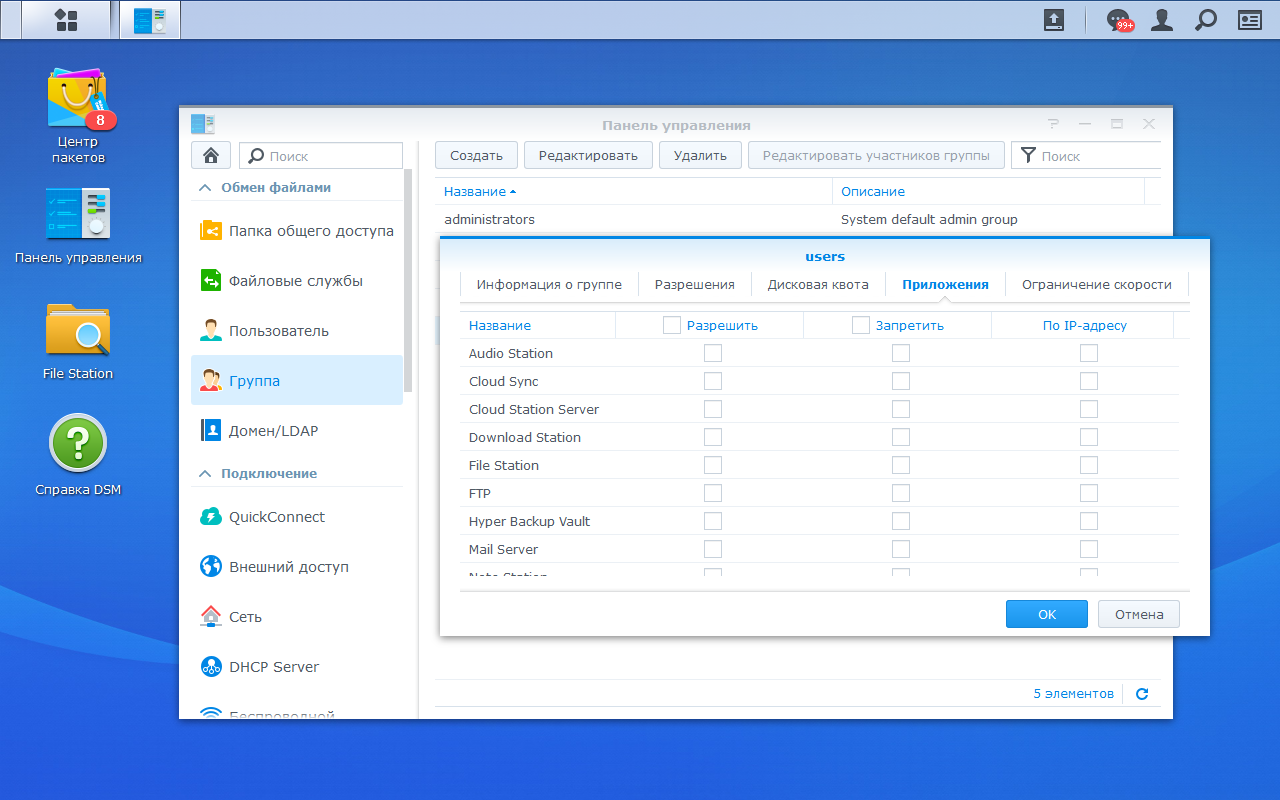Select the Приложения tab
The width and height of the screenshot is (1280, 800).
(x=946, y=285)
